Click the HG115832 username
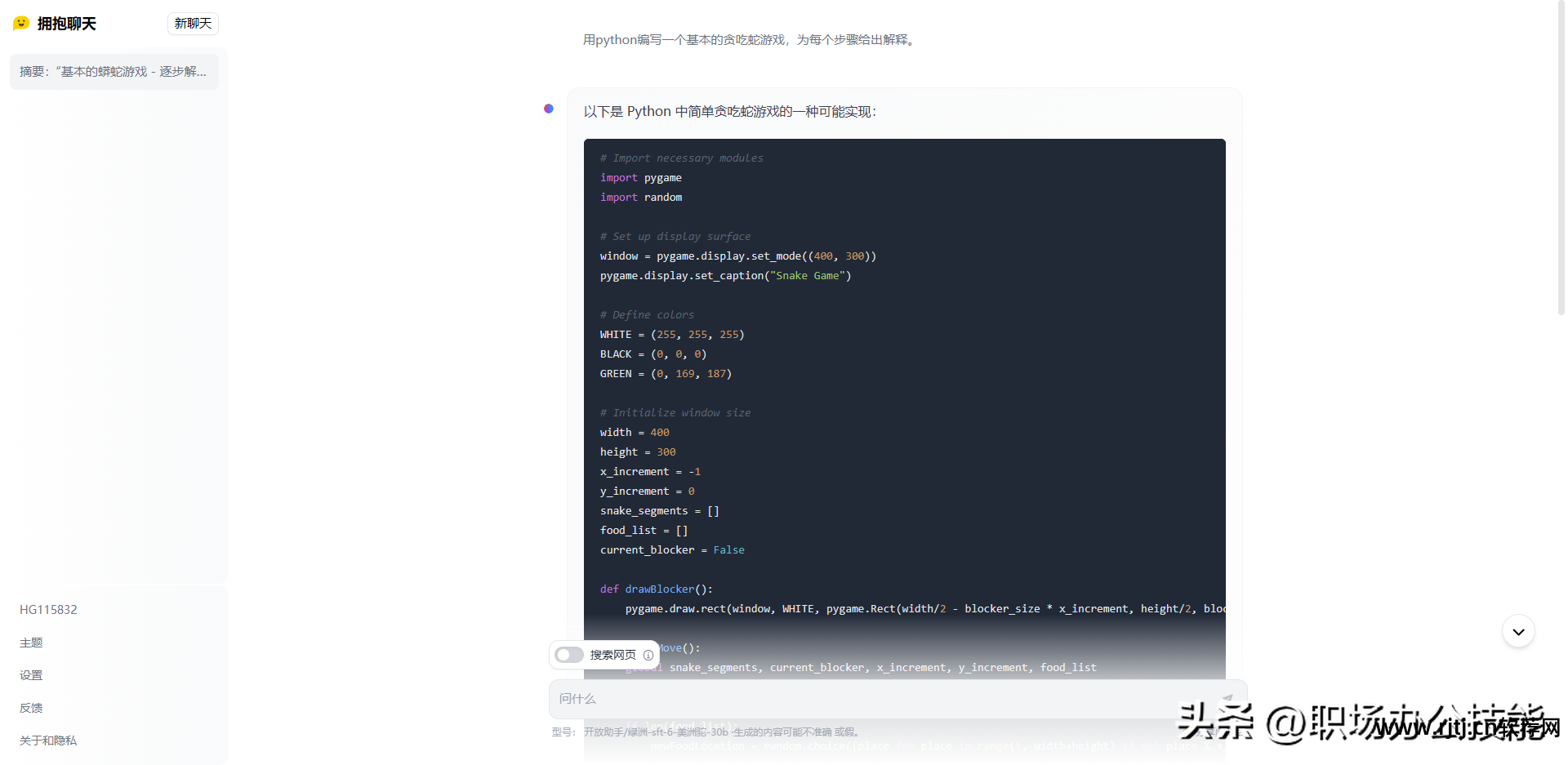The image size is (1568, 765). coord(48,610)
